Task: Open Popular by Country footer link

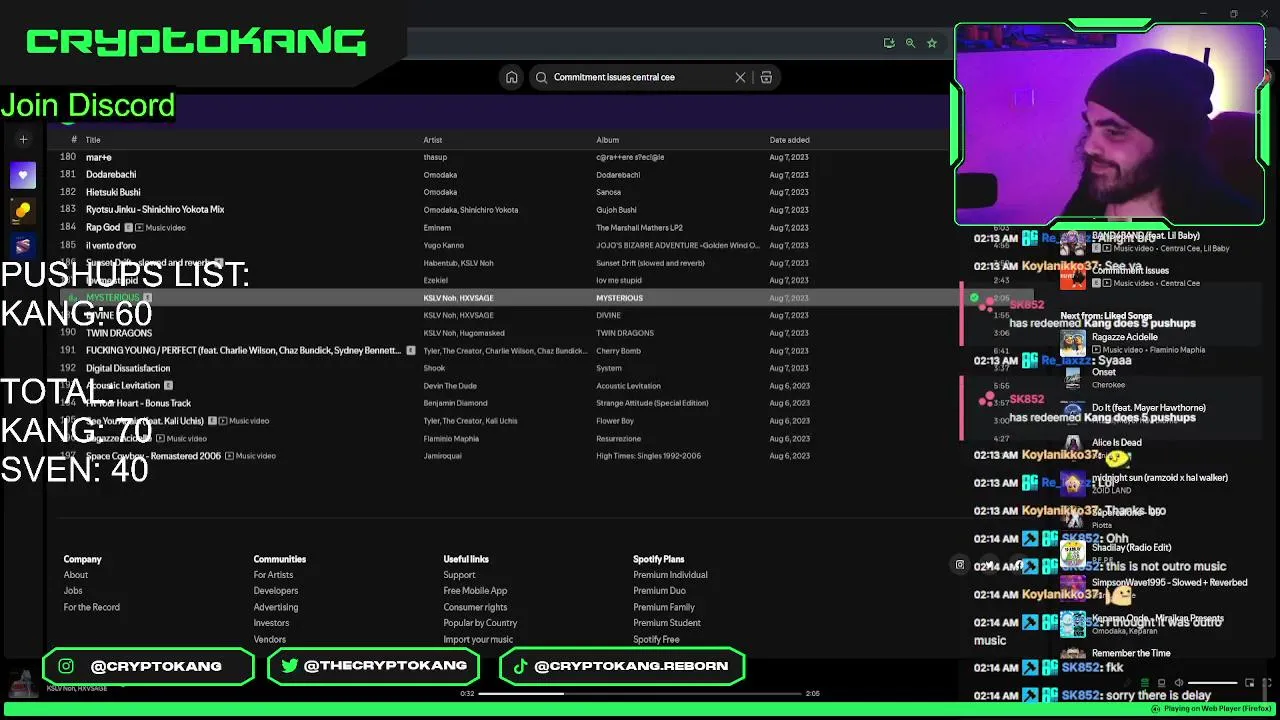Action: click(x=480, y=623)
